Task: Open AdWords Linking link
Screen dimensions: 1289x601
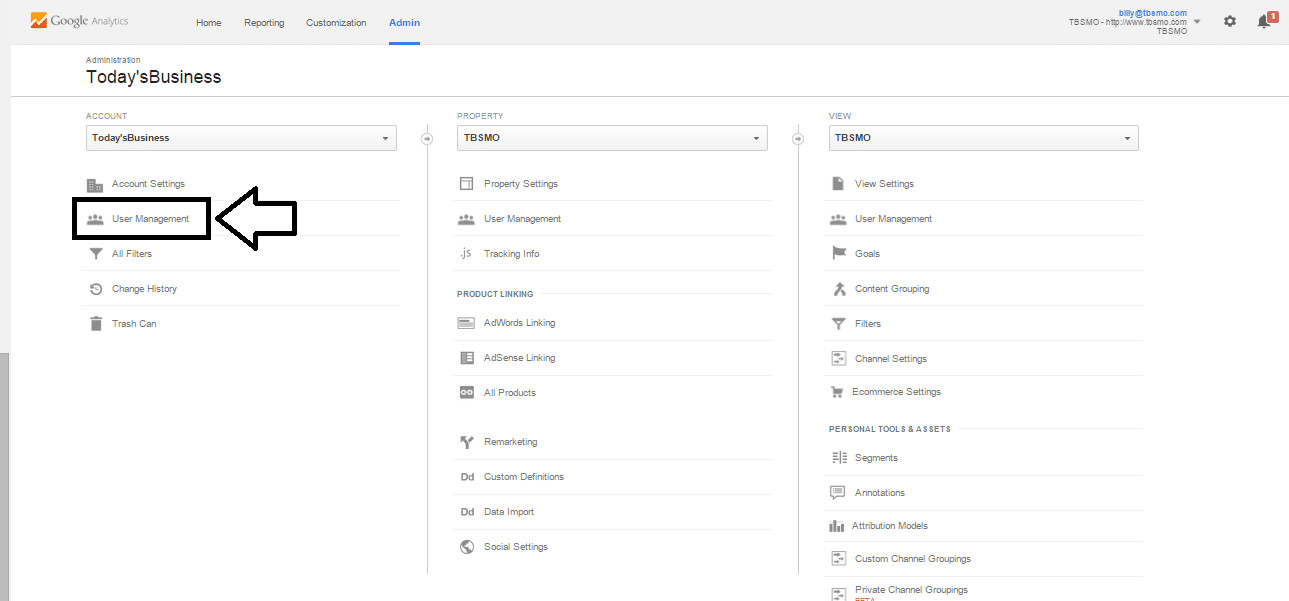Action: click(519, 323)
